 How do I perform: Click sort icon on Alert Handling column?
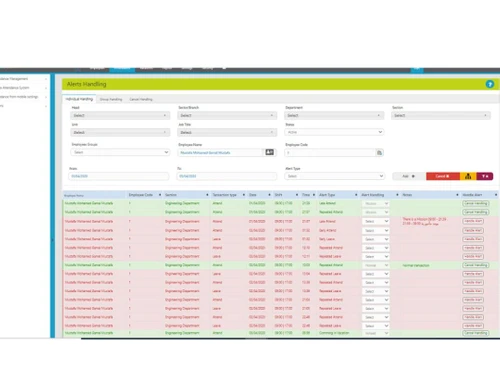click(x=397, y=195)
